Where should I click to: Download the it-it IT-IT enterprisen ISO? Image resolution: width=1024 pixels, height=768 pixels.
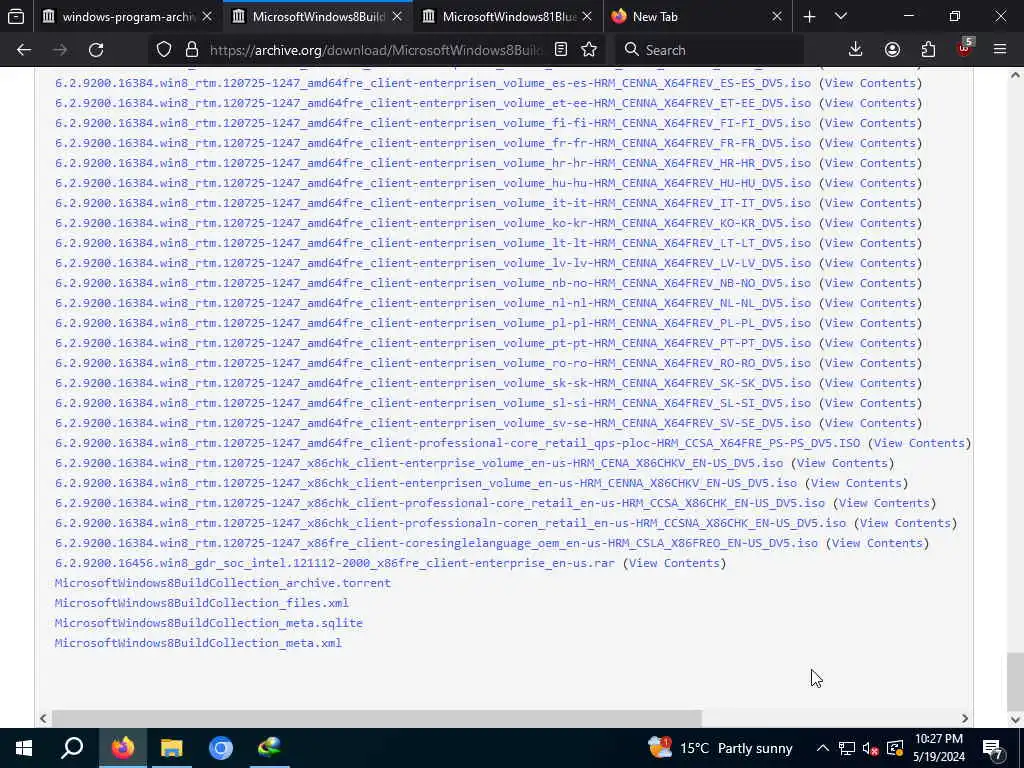[432, 203]
